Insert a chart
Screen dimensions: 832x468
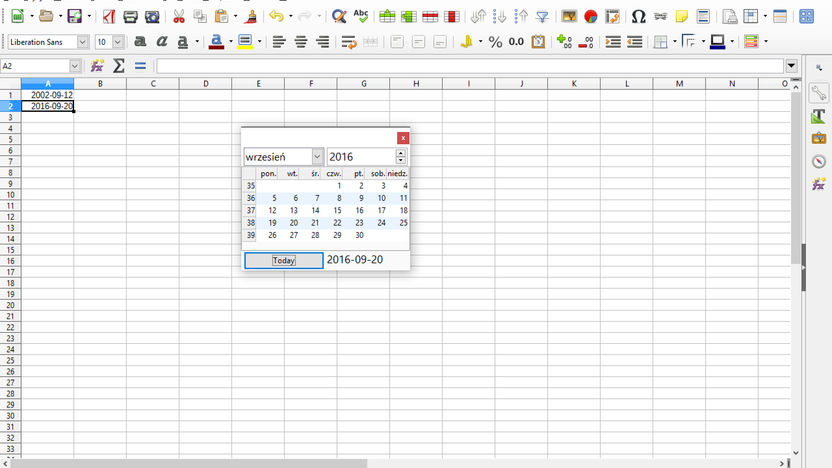(x=591, y=16)
